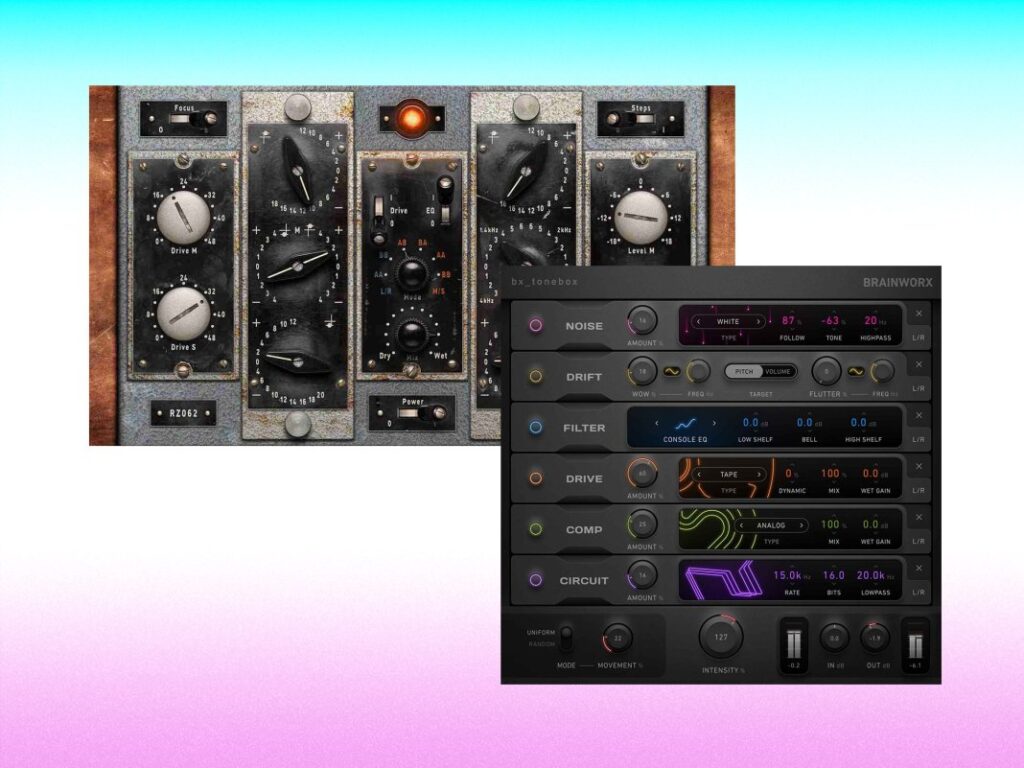The width and height of the screenshot is (1024, 768).
Task: Click the Circuit Rate value 15.0k
Action: pyautogui.click(x=787, y=575)
